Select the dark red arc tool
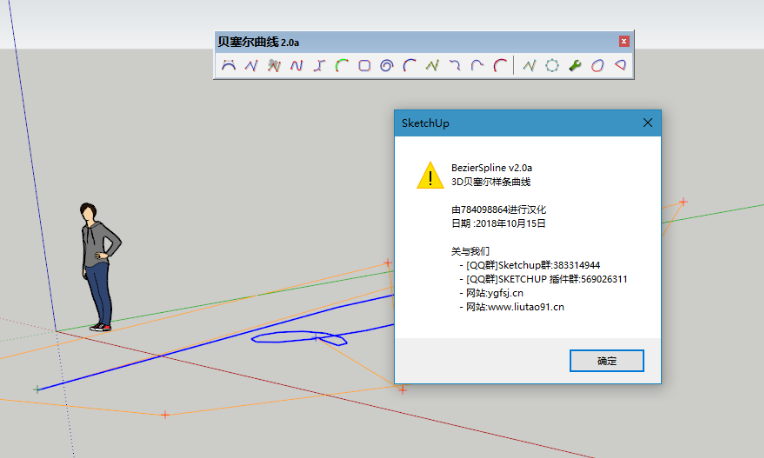This screenshot has height=458, width=764. [x=500, y=65]
